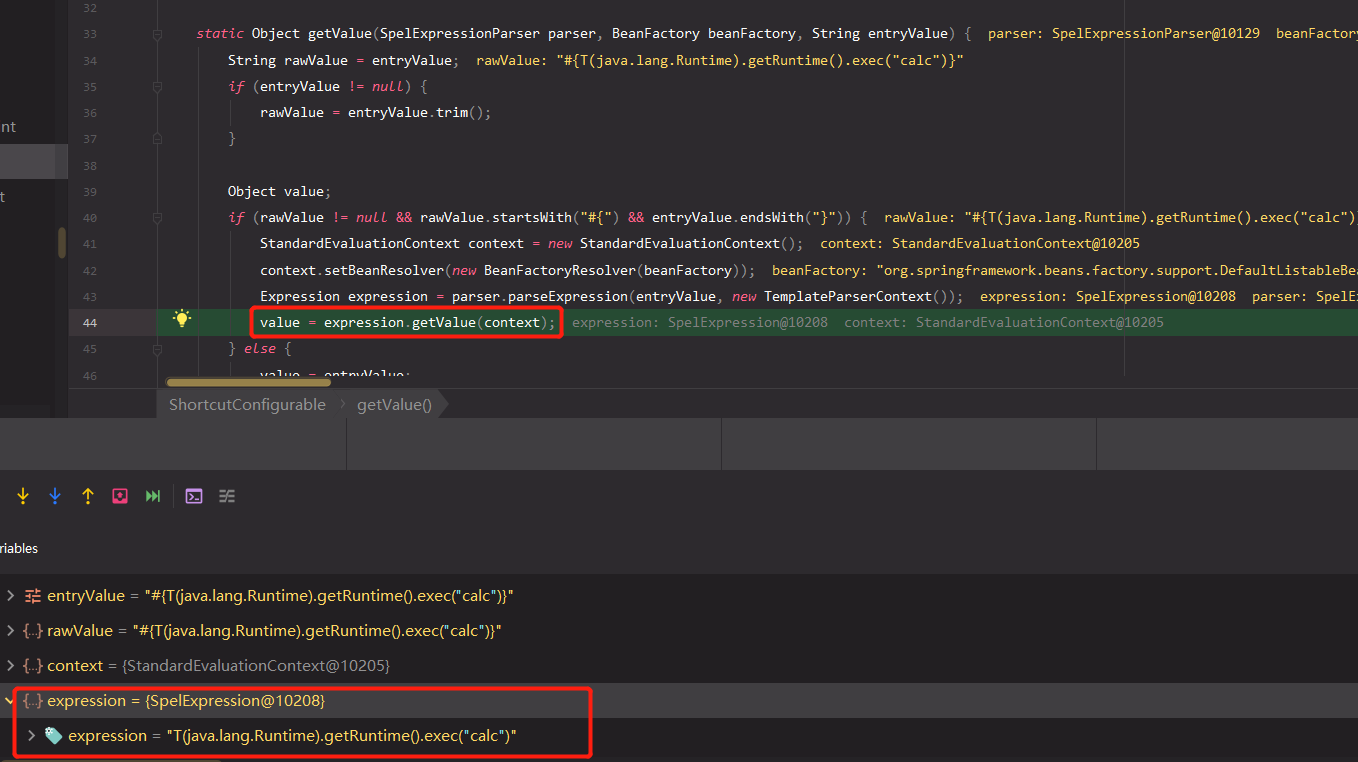Click the entryValue variable's string value
1358x762 pixels.
click(329, 596)
